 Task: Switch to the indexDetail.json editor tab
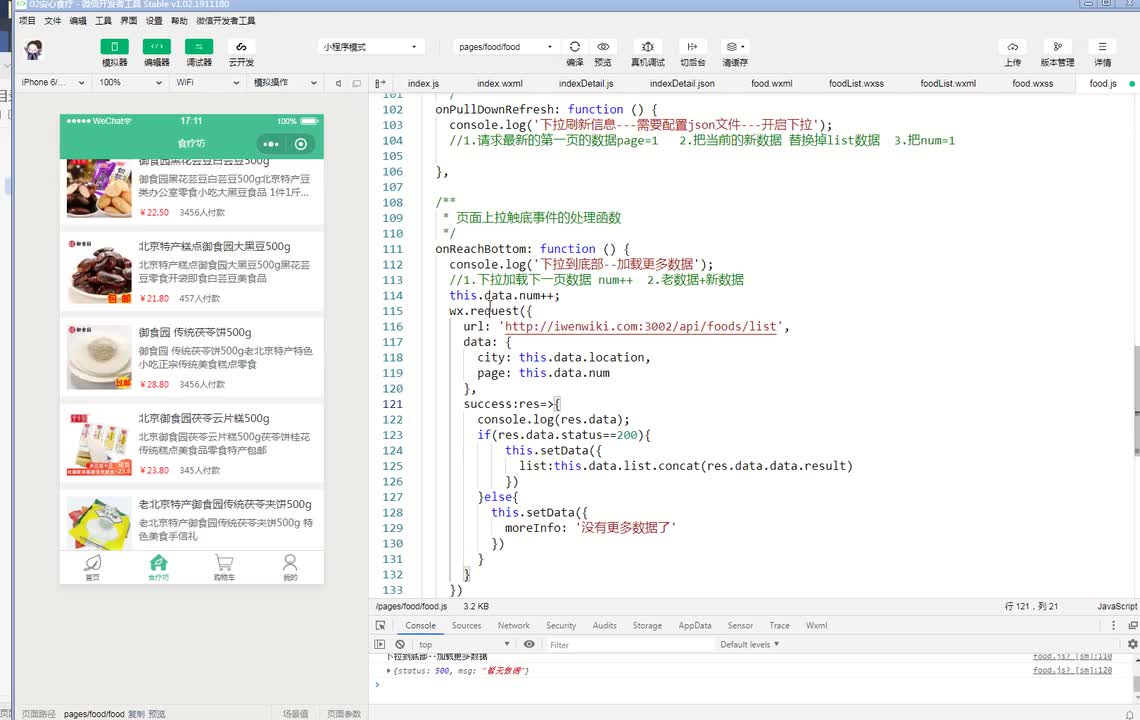coord(682,84)
